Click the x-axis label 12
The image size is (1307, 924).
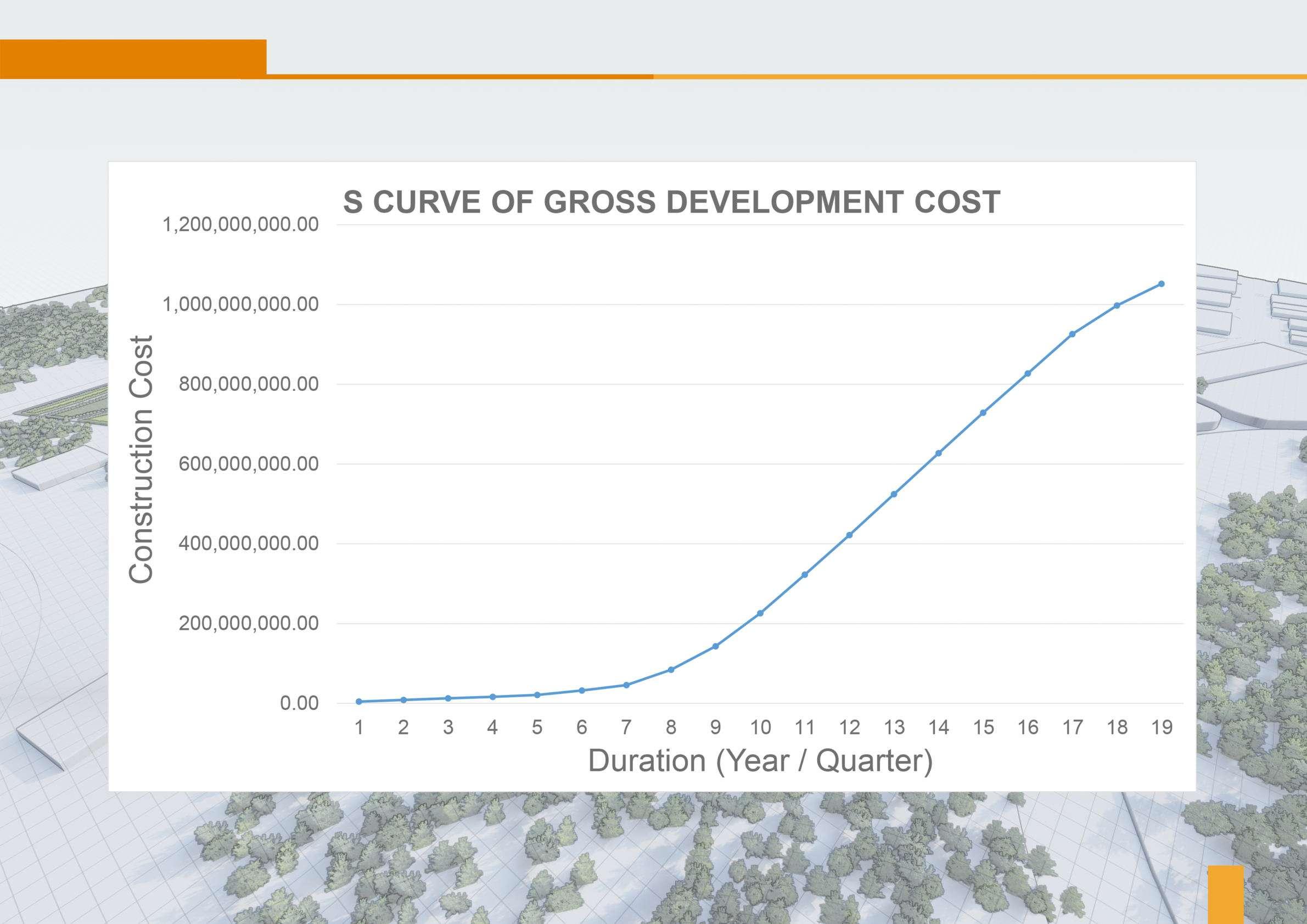click(x=849, y=727)
